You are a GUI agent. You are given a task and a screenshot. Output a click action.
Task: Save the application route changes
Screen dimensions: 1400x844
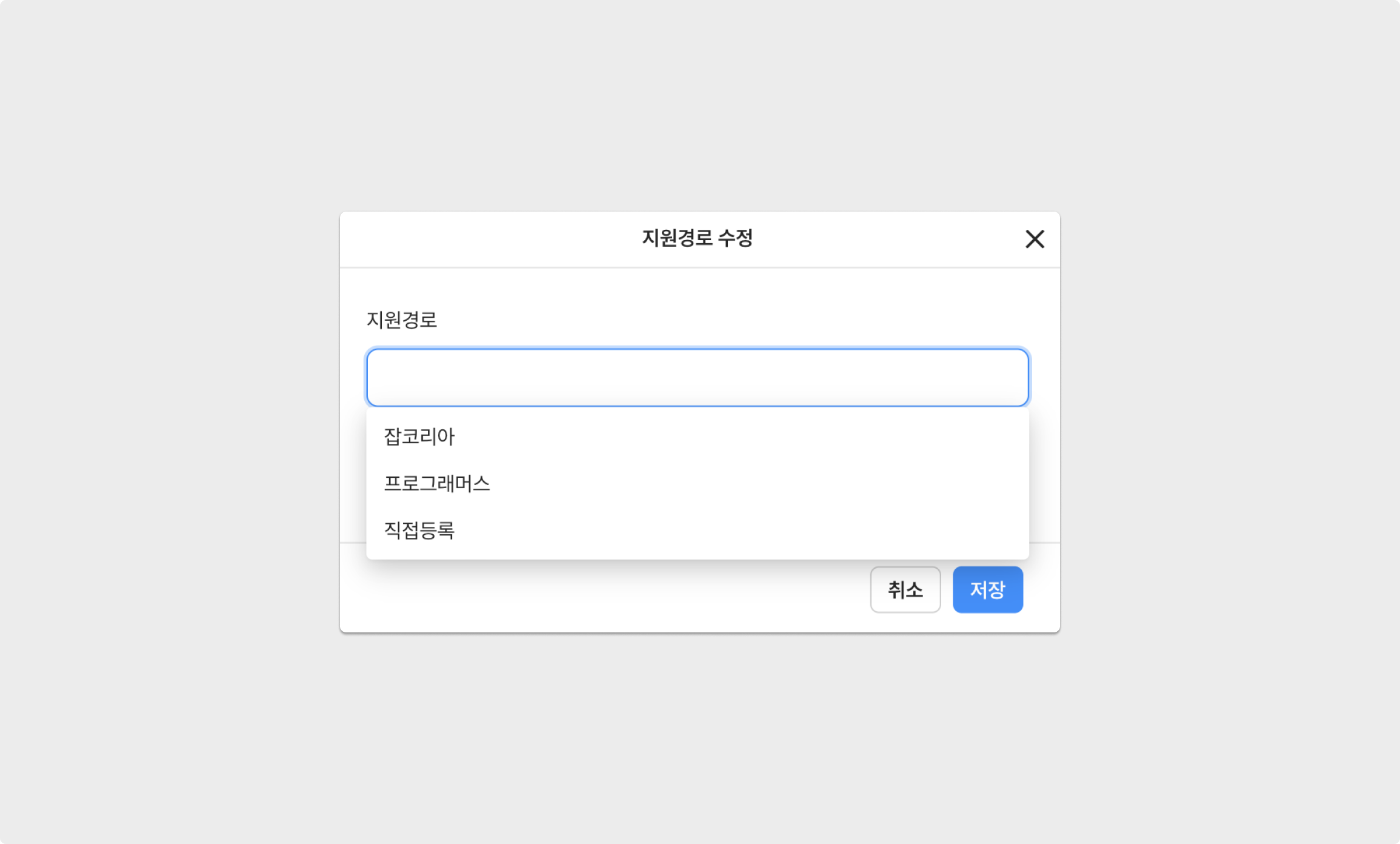(987, 589)
